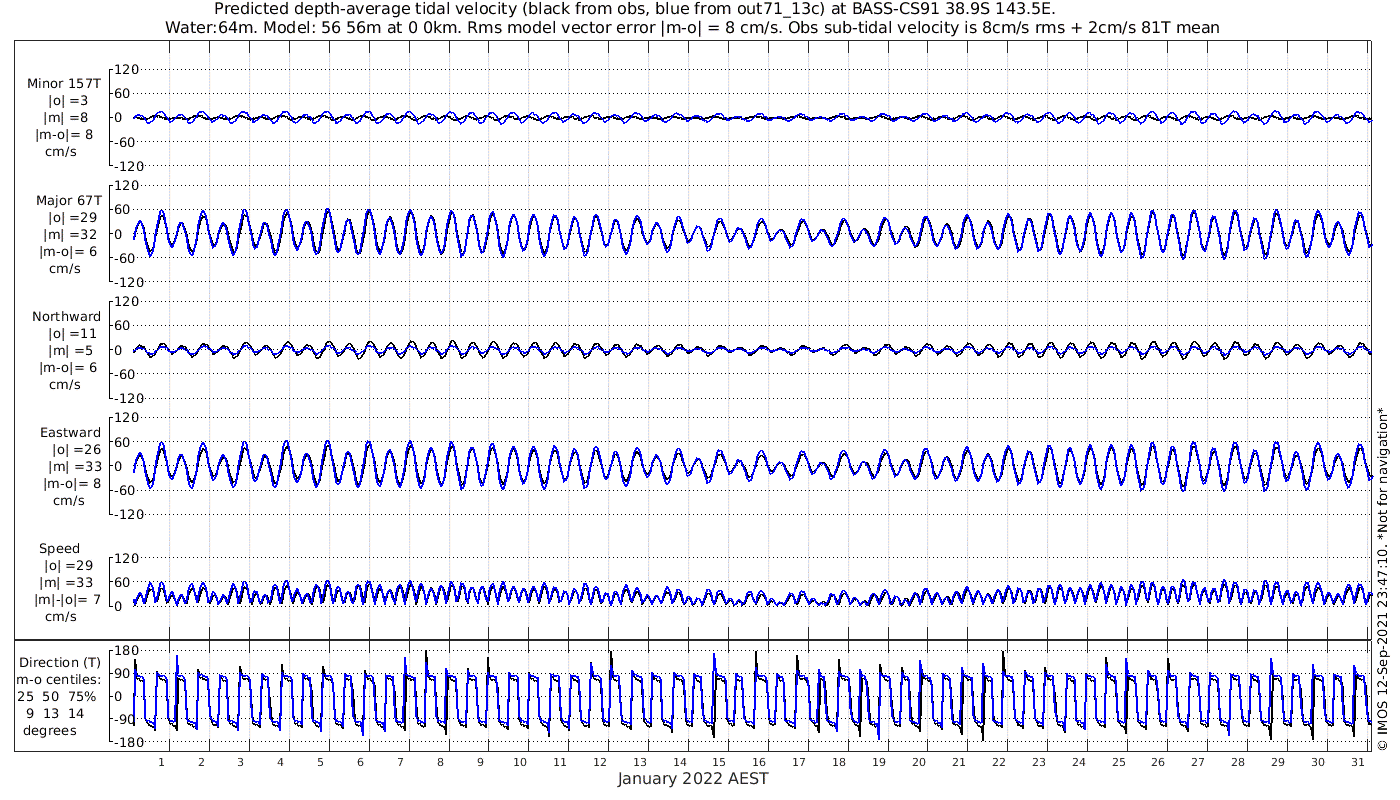Click the -120 tick of the Minor panel
This screenshot has height=800, width=1400.
122,165
